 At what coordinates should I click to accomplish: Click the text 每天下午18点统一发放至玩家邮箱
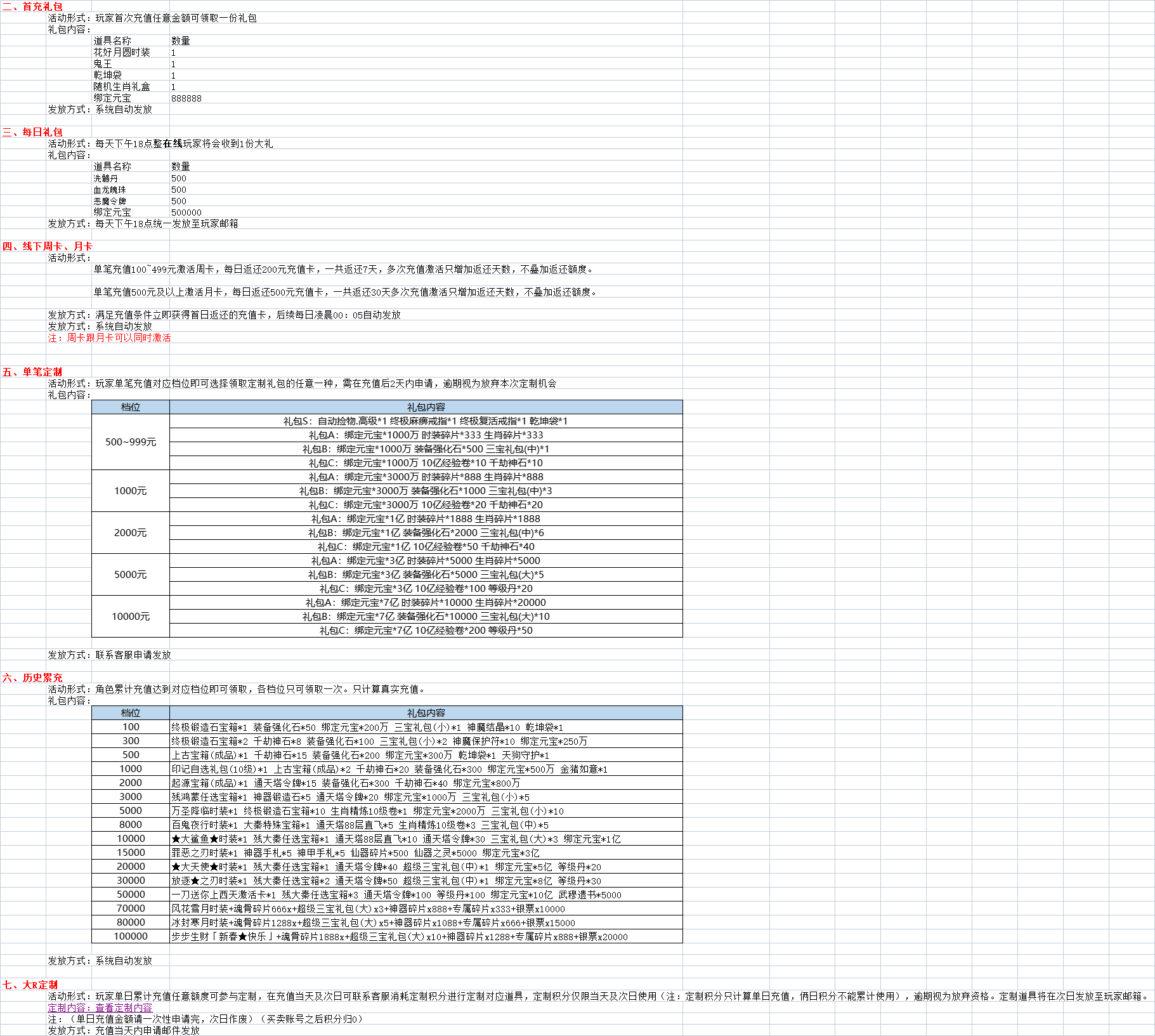[167, 223]
